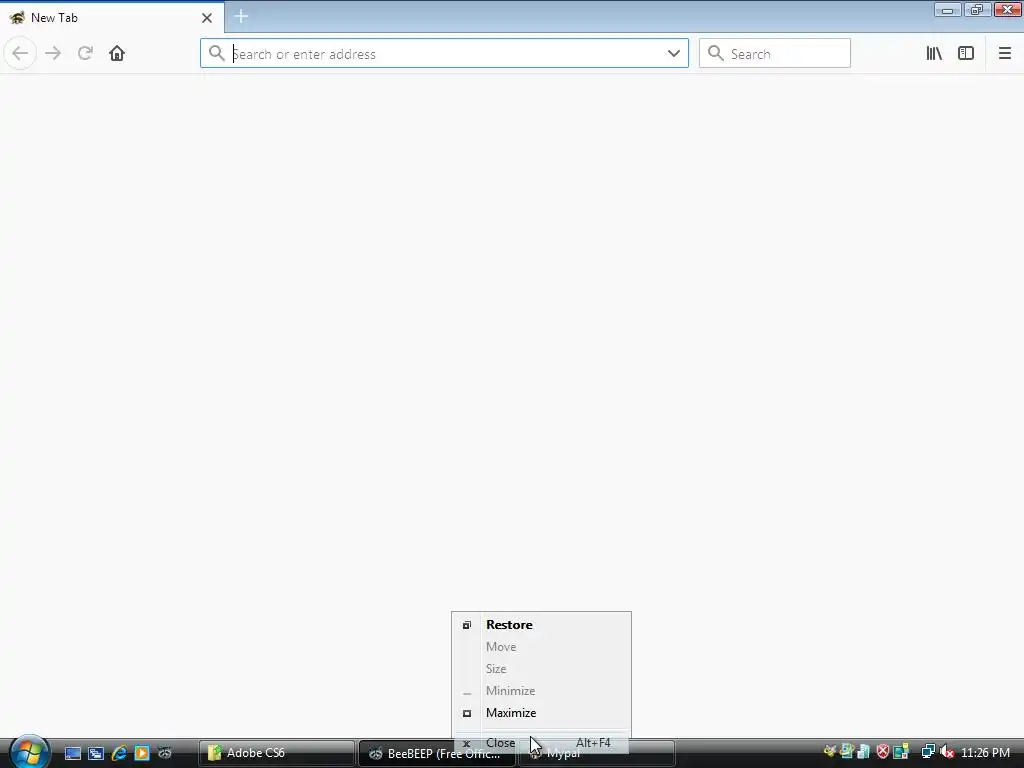
Task: Choose Restore from the context menu
Action: coord(541,625)
